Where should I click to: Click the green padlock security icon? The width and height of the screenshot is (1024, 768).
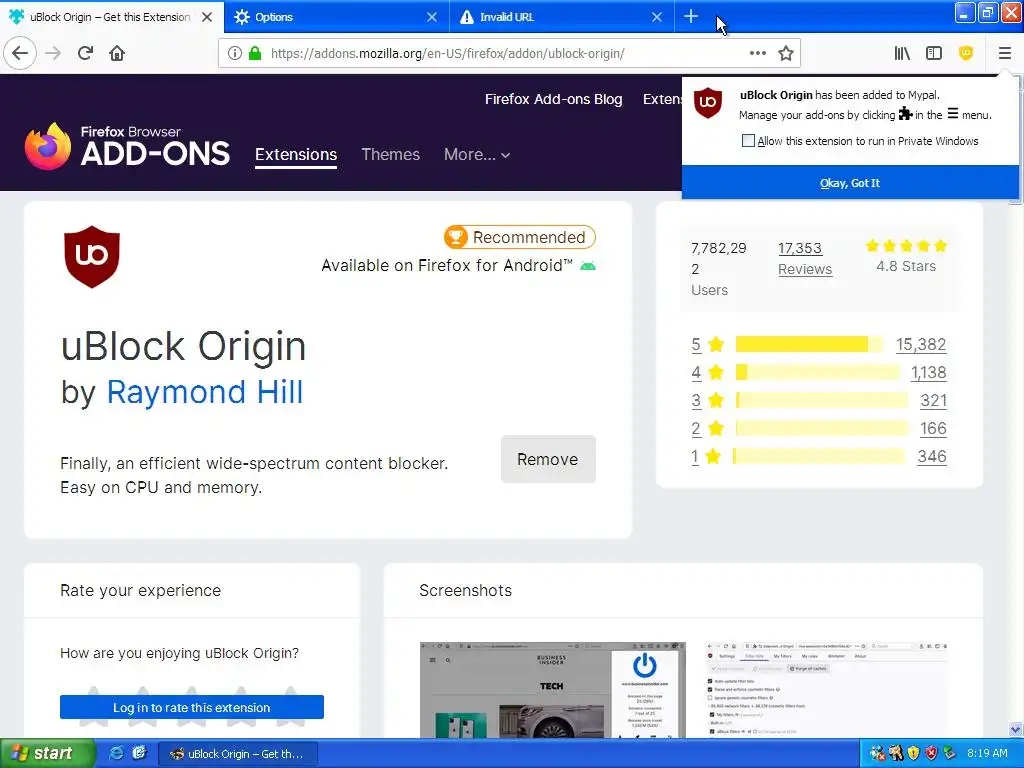255,53
